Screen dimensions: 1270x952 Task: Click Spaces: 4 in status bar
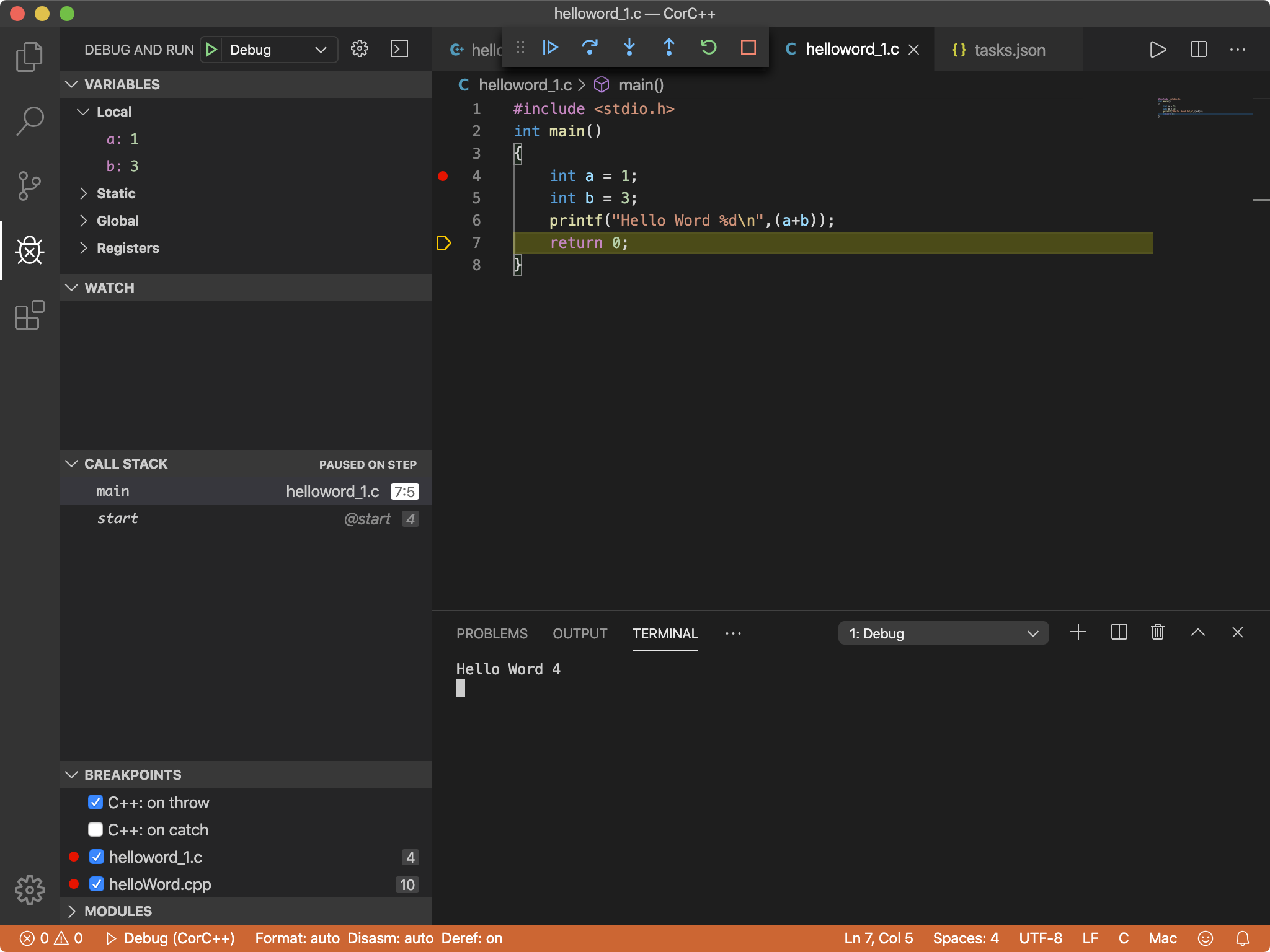coord(966,938)
